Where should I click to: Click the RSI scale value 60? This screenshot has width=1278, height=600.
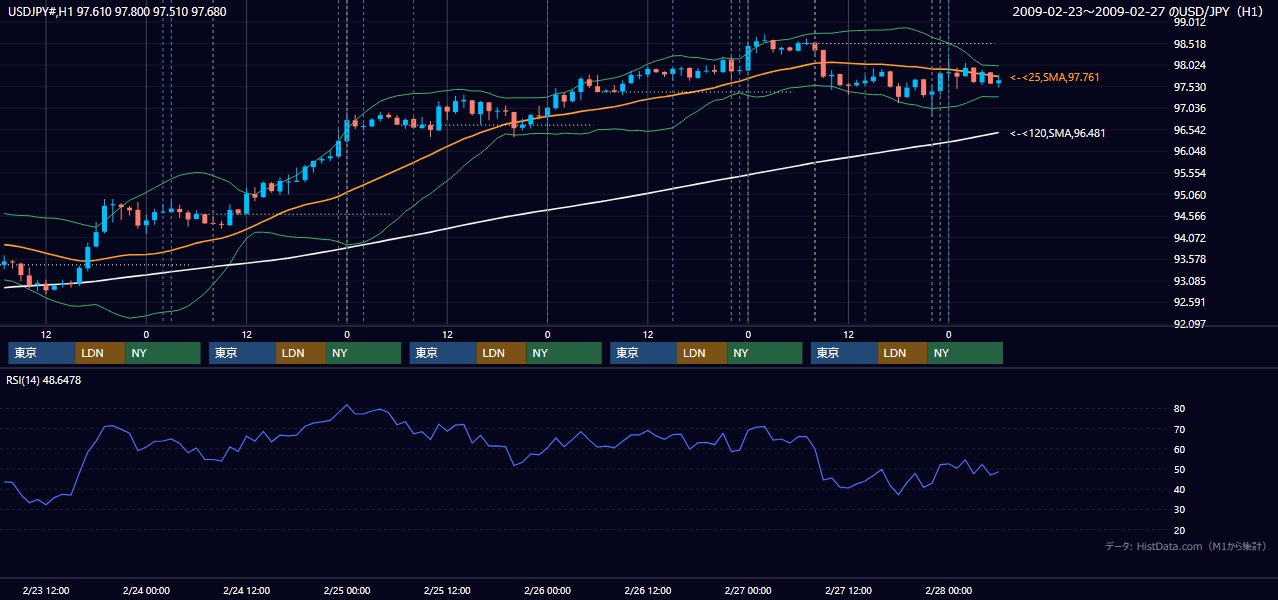coord(1179,449)
